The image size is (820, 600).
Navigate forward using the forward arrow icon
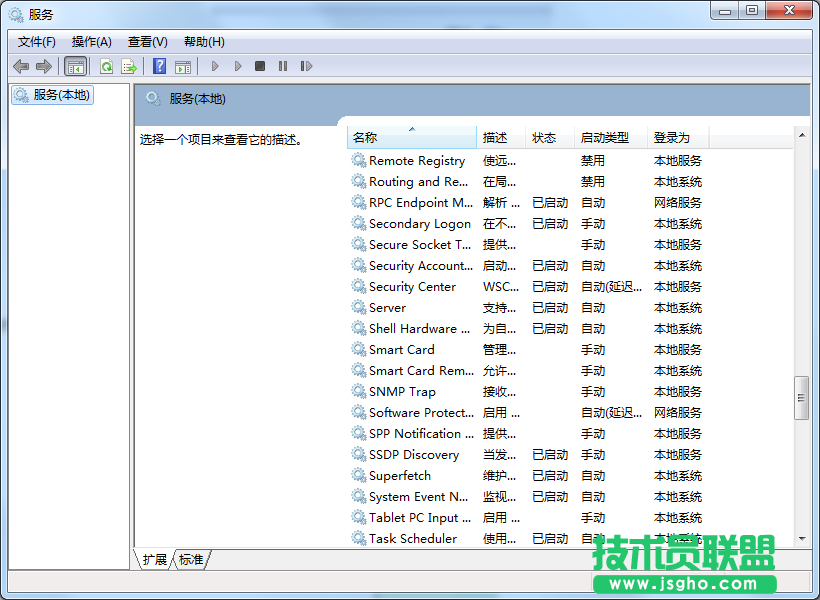pyautogui.click(x=44, y=66)
